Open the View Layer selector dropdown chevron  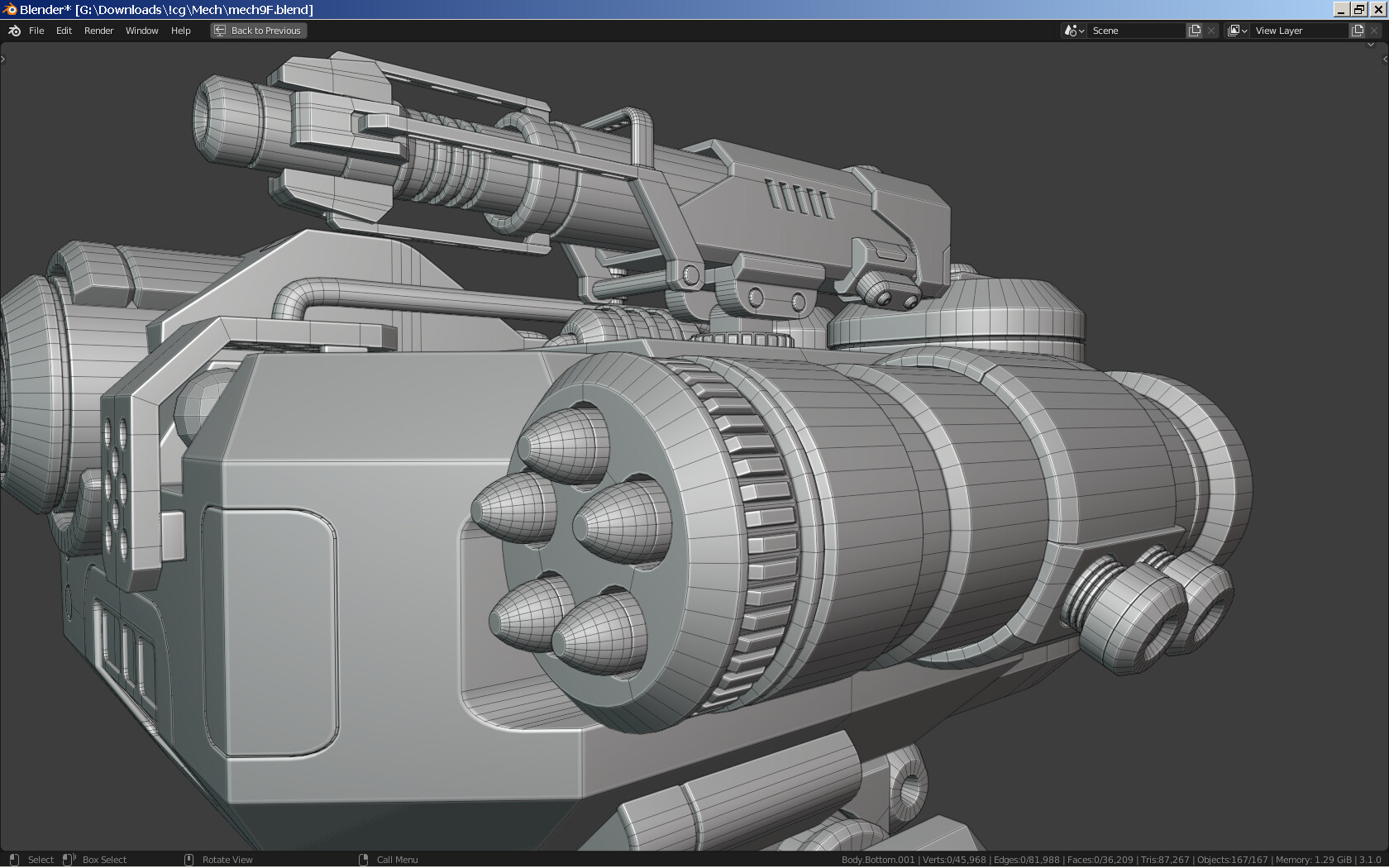point(1246,31)
